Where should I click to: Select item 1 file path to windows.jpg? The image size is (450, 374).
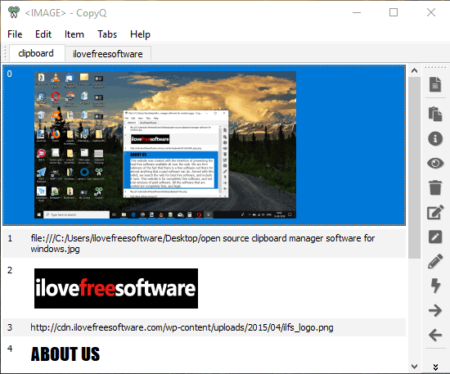pyautogui.click(x=204, y=244)
